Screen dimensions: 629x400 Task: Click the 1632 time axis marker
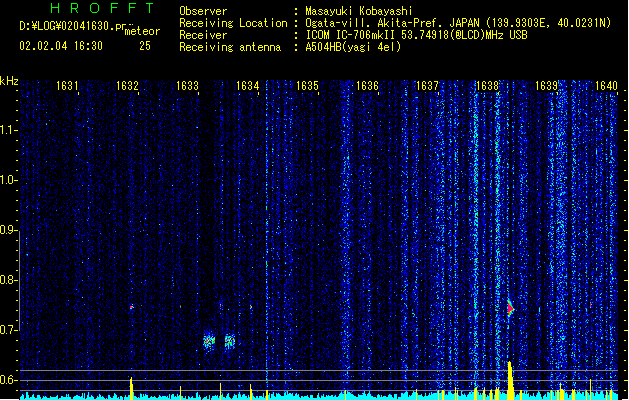point(127,85)
